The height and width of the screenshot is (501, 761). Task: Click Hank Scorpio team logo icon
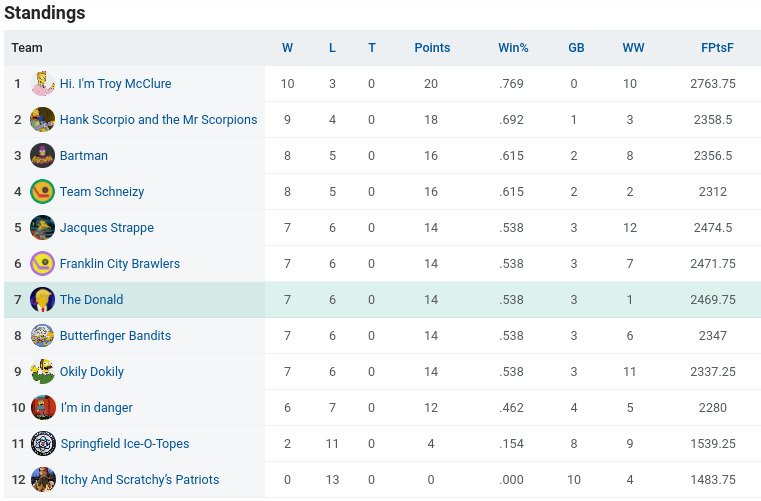coord(42,120)
